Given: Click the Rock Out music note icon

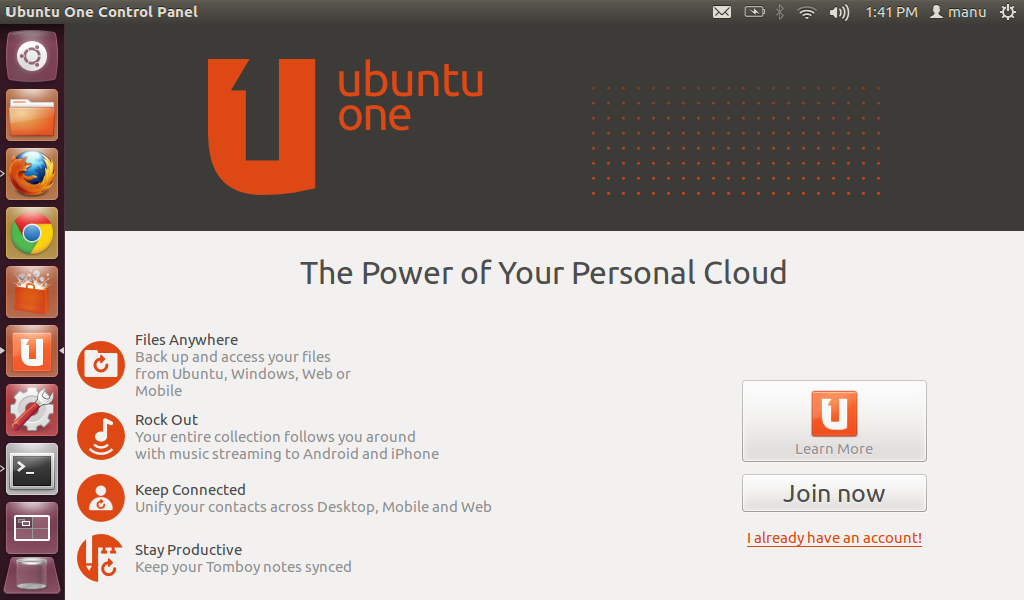Looking at the screenshot, I should tap(100, 436).
